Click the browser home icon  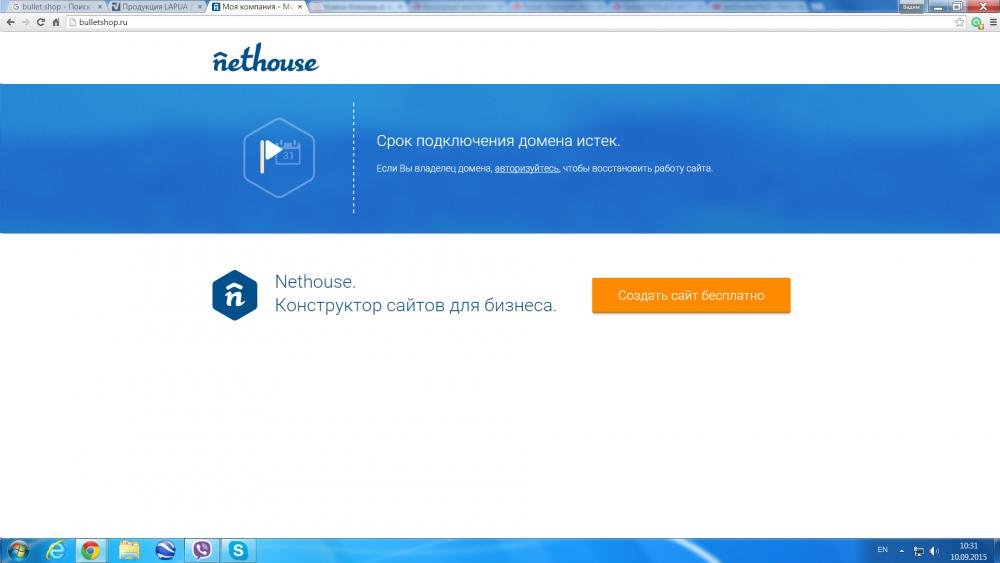pyautogui.click(x=56, y=22)
